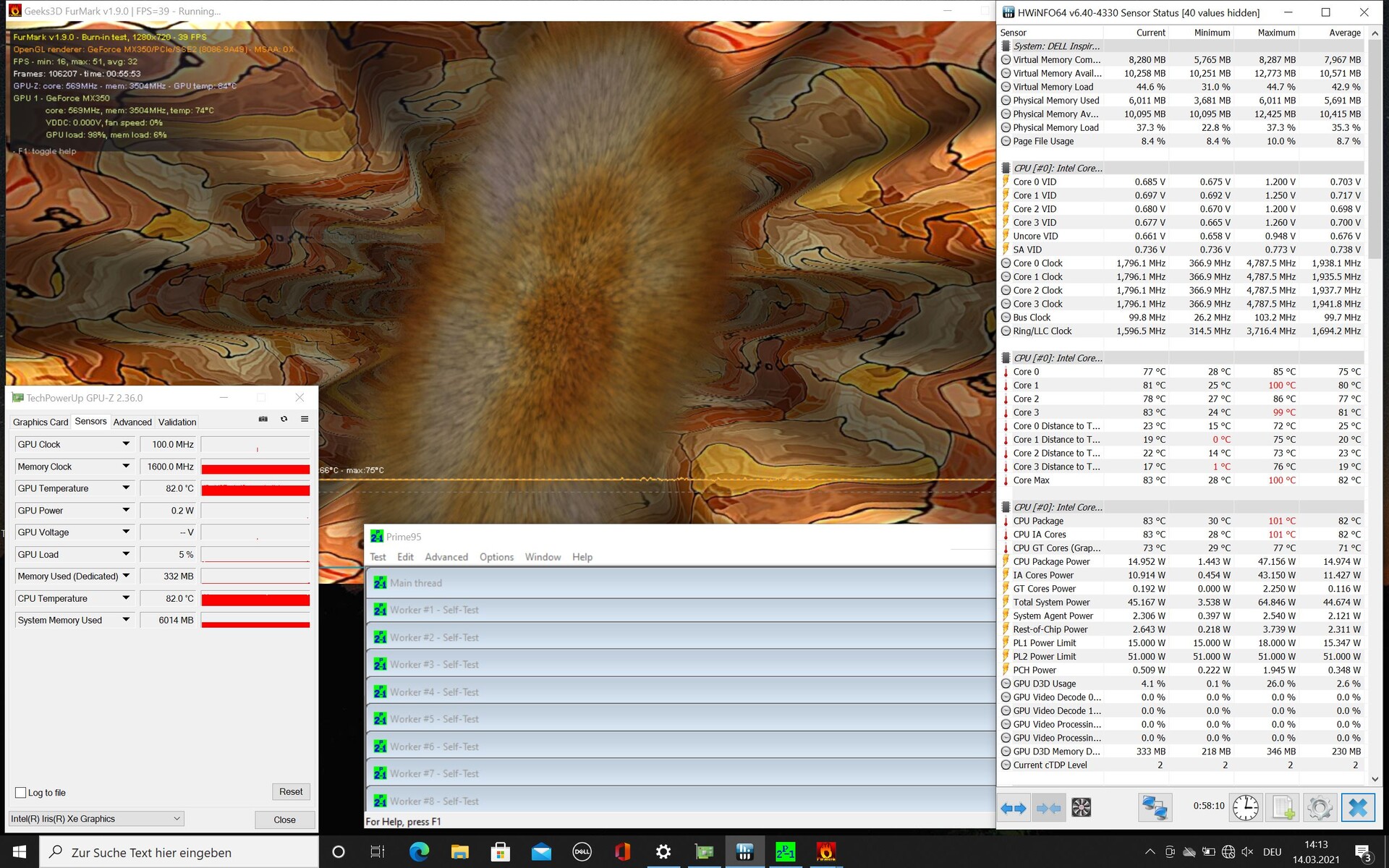The width and height of the screenshot is (1389, 868).
Task: Open GPU-Z hamburger menu icon
Action: click(305, 420)
